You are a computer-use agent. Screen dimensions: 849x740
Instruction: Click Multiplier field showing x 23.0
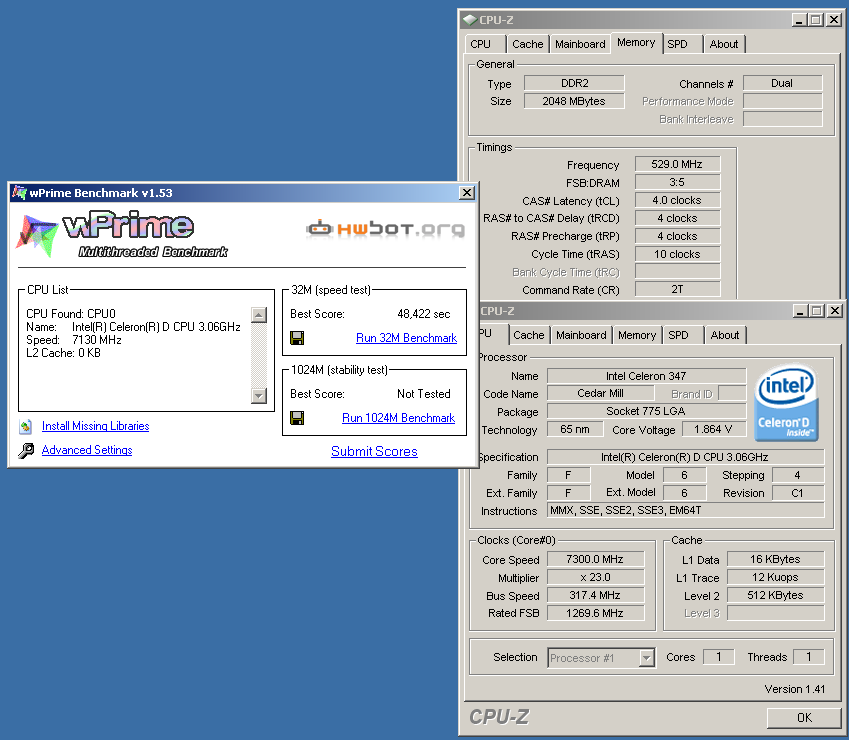coord(595,577)
